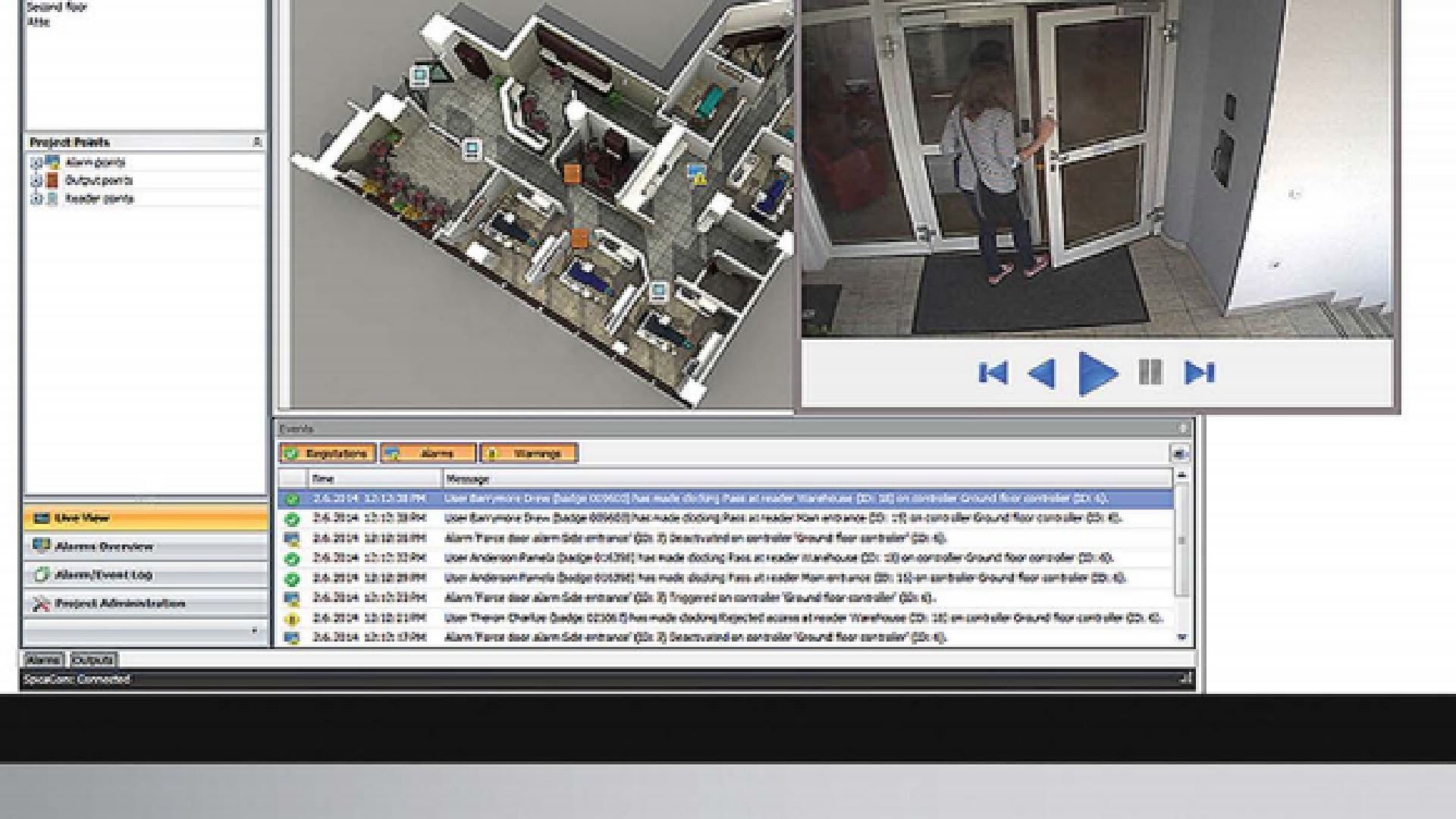The height and width of the screenshot is (819, 1456).
Task: Expand the Alarm points tree node
Action: [36, 162]
